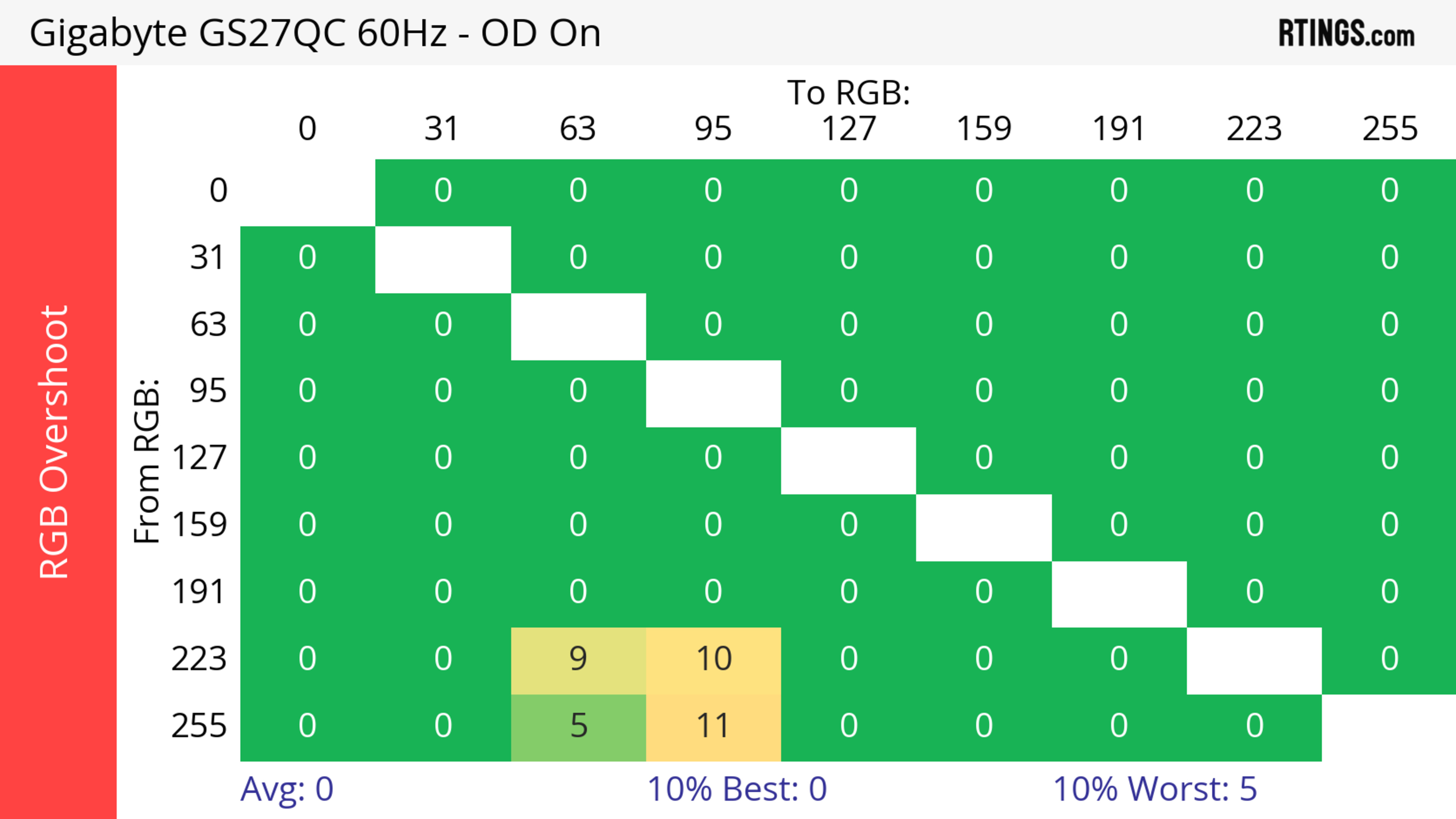Screen dimensions: 1456x819
Task: Click the To RGB: axis label
Action: point(849,92)
